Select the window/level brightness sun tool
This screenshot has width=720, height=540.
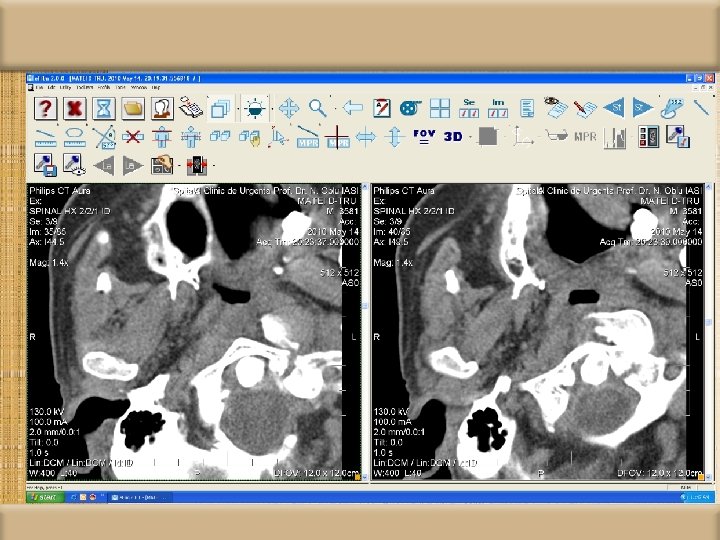tap(255, 109)
